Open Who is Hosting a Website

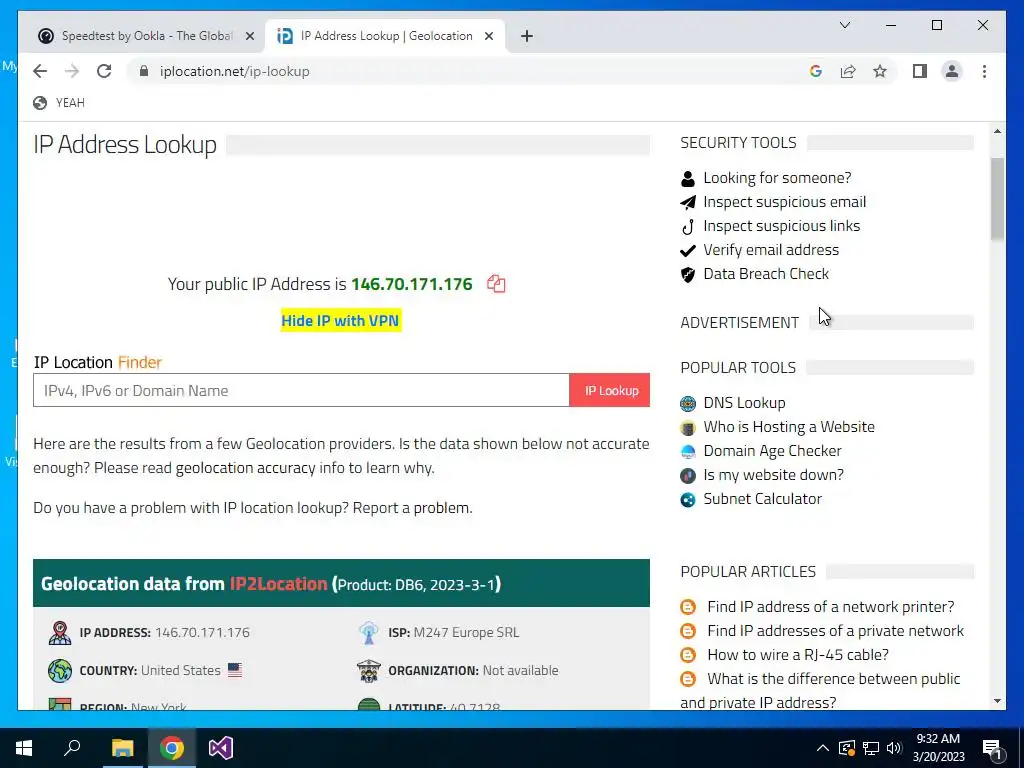(789, 427)
